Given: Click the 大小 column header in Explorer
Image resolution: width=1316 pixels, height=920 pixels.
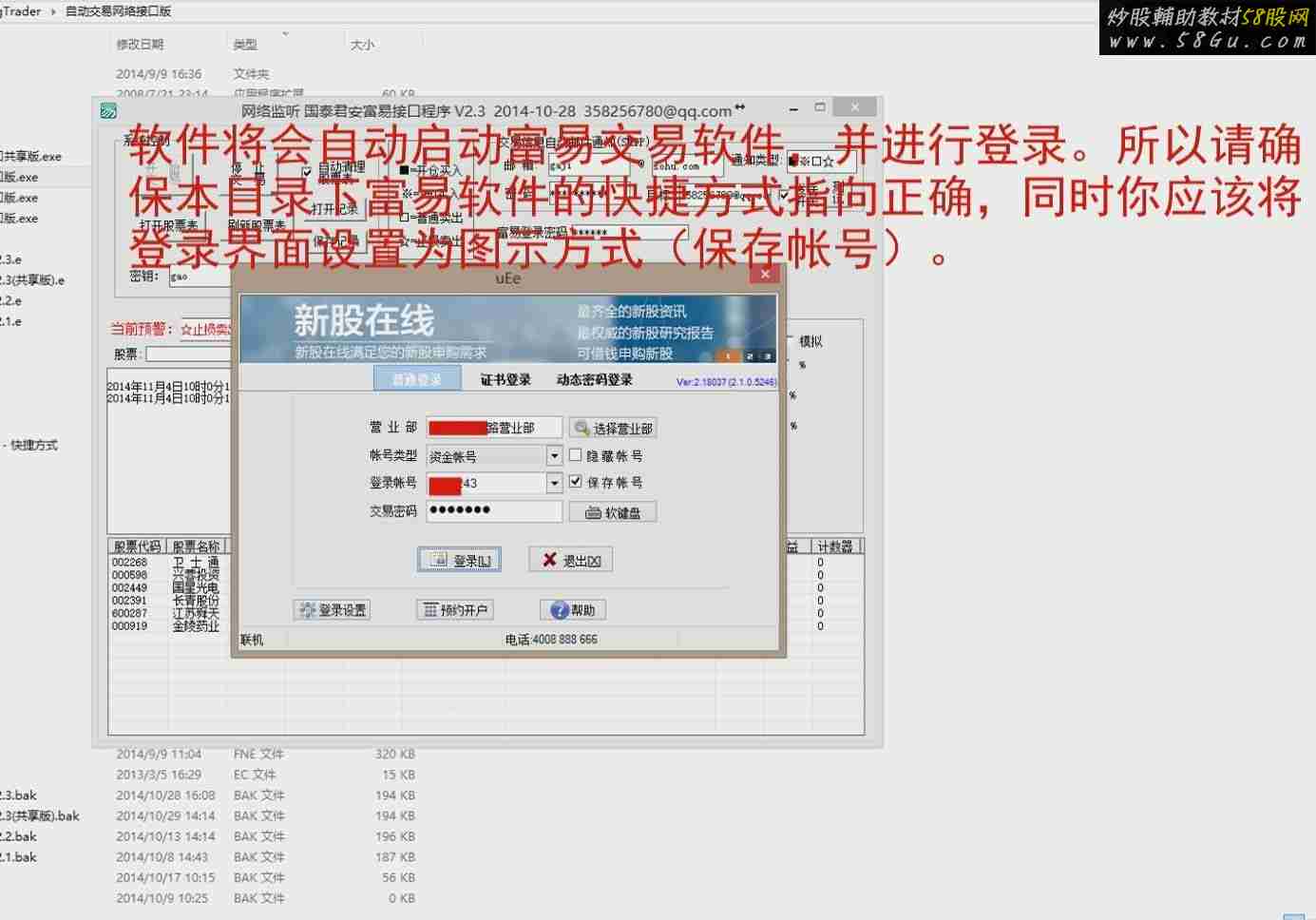Looking at the screenshot, I should pyautogui.click(x=362, y=45).
